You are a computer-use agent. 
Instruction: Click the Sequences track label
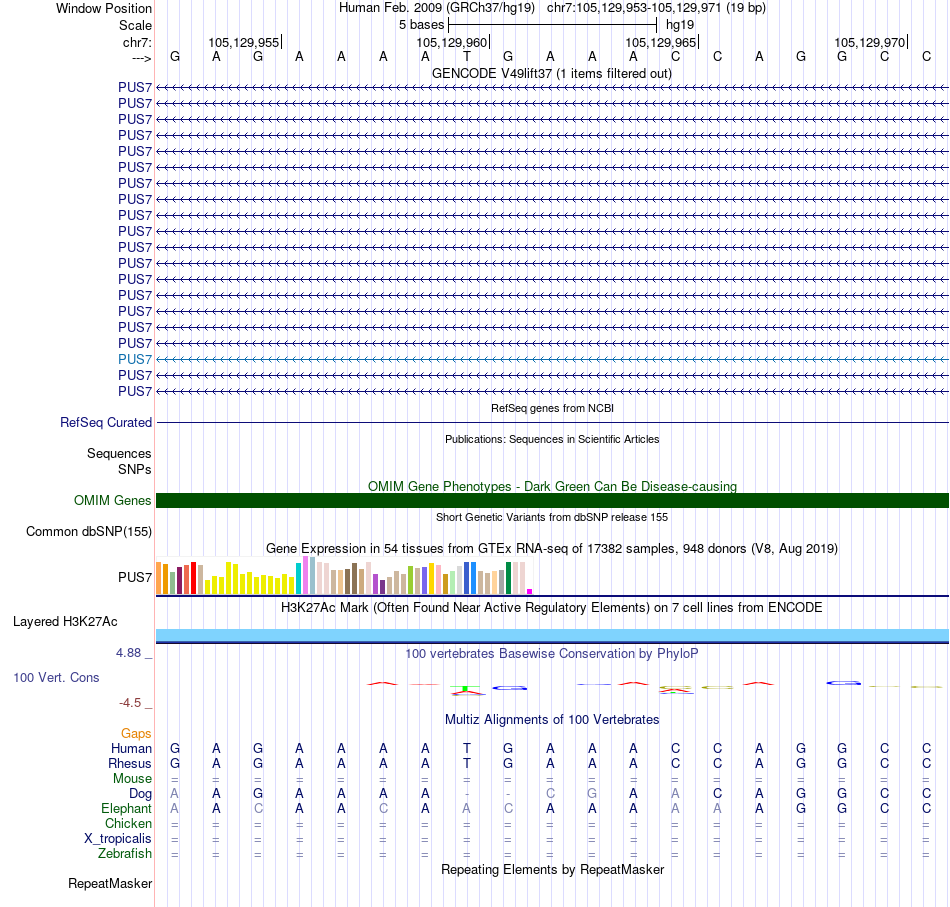tap(119, 453)
